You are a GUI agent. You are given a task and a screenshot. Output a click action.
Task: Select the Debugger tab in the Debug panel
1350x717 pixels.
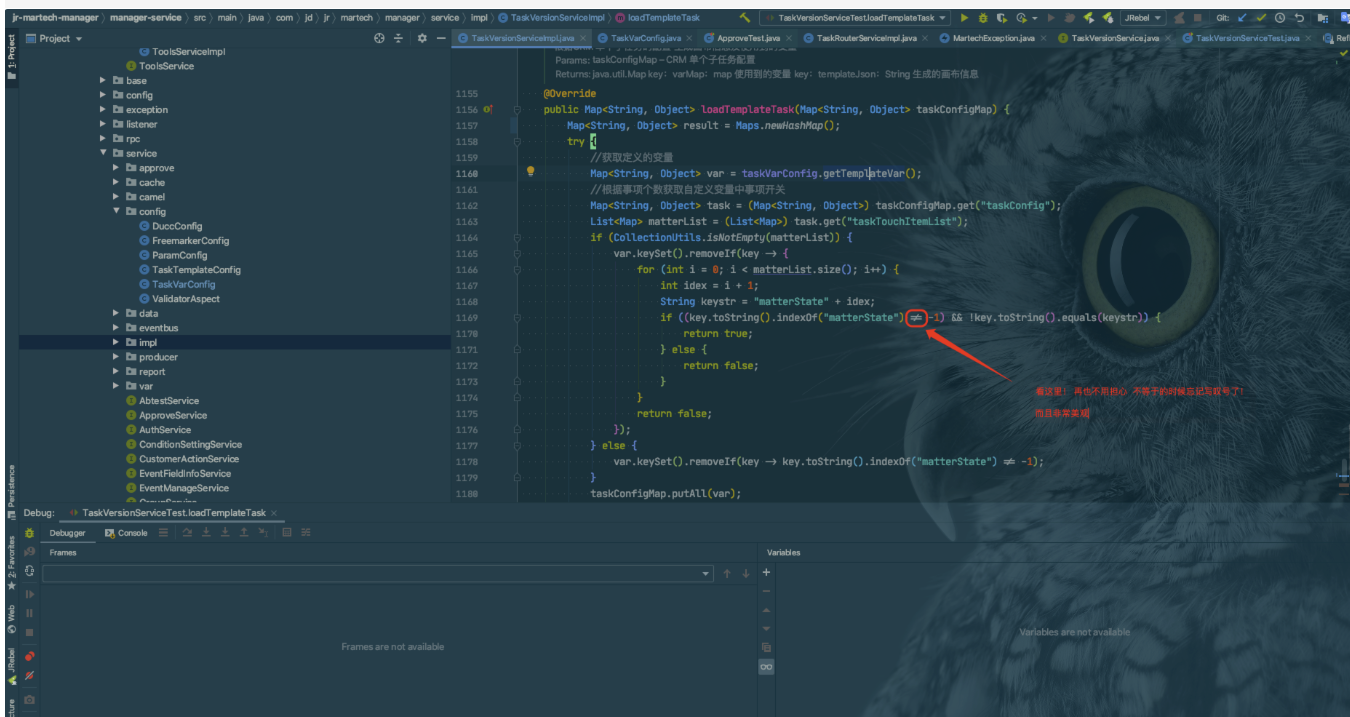(68, 533)
